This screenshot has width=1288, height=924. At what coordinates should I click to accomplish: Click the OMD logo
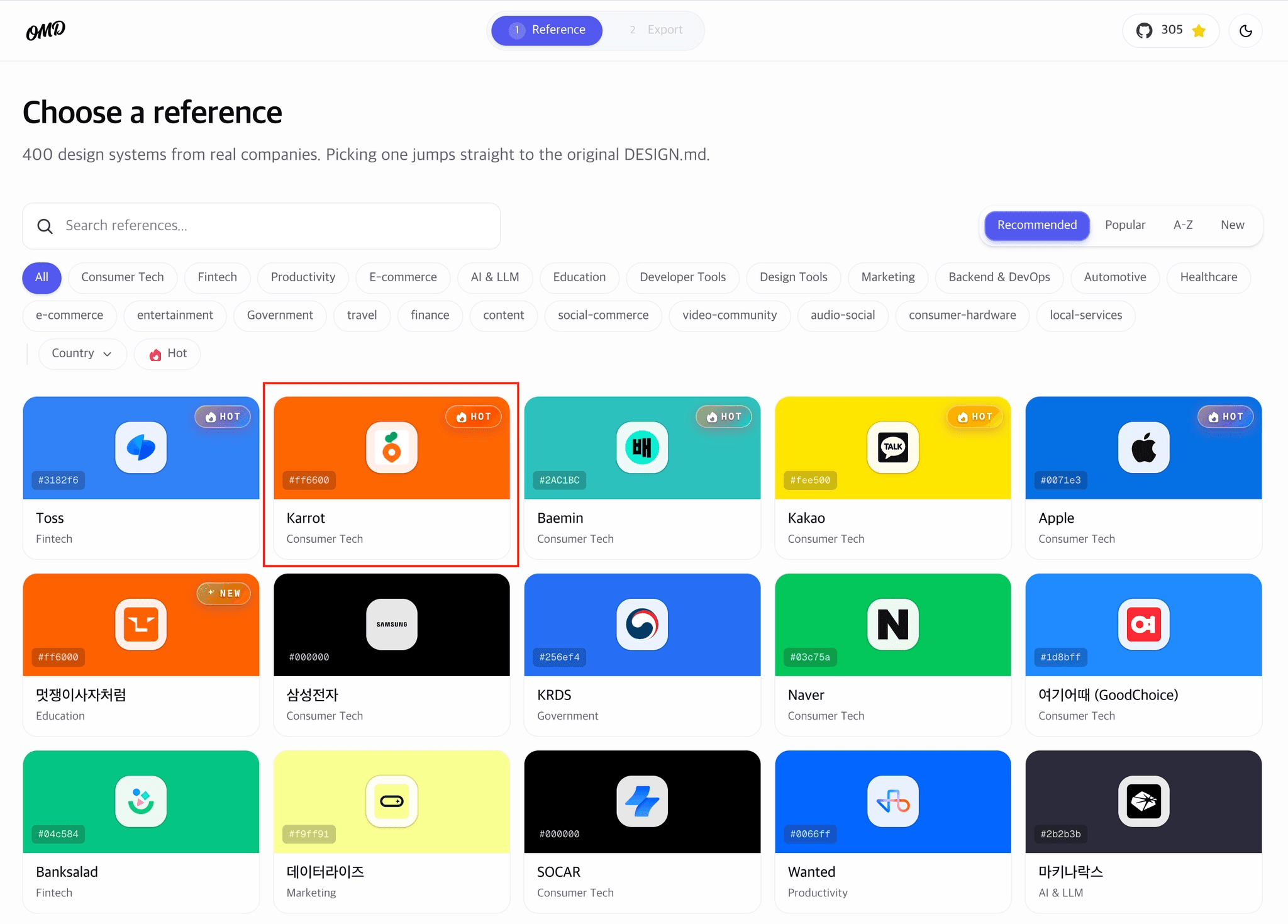point(45,30)
